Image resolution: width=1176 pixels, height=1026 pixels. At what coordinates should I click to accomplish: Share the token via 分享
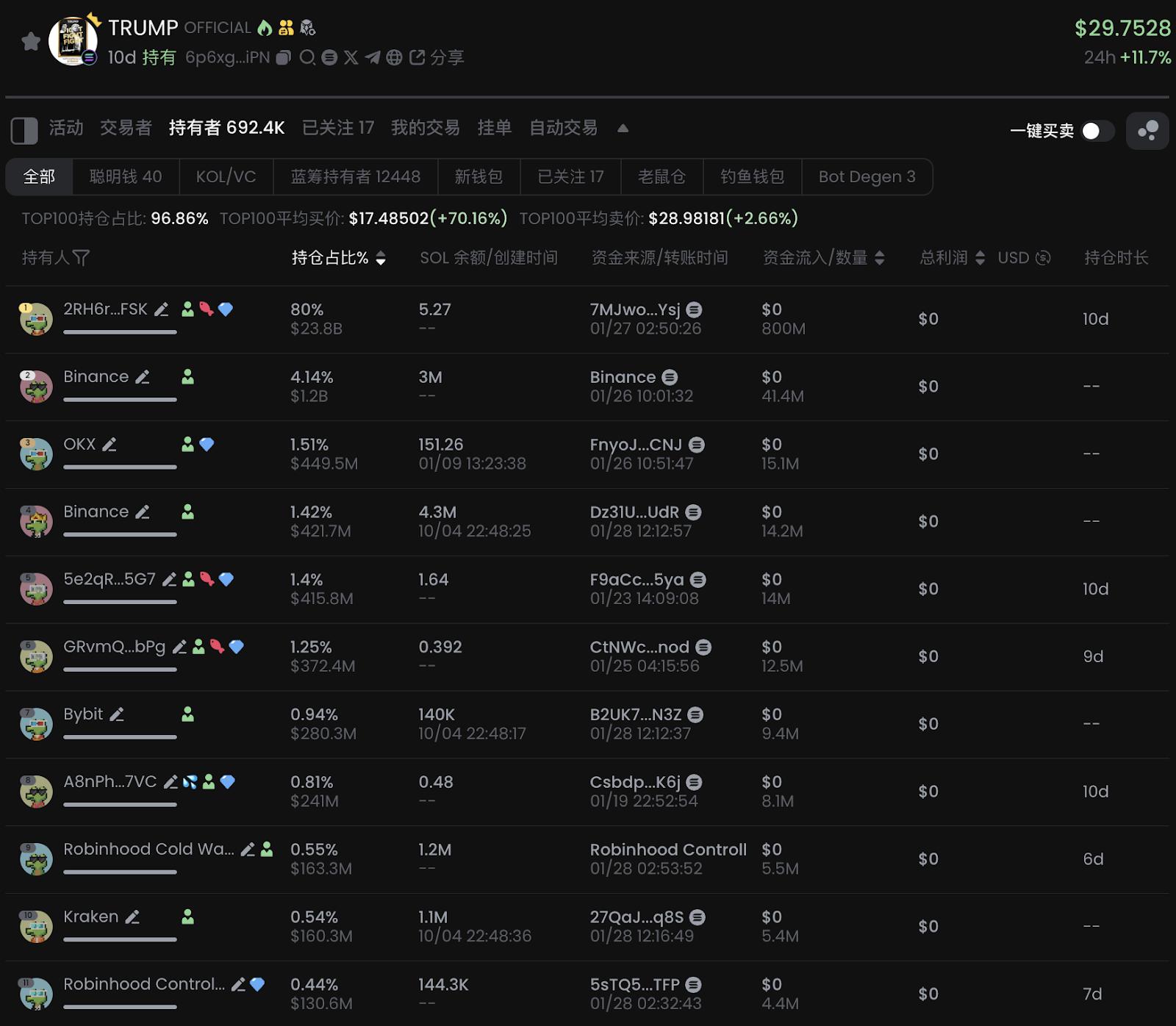tap(437, 57)
